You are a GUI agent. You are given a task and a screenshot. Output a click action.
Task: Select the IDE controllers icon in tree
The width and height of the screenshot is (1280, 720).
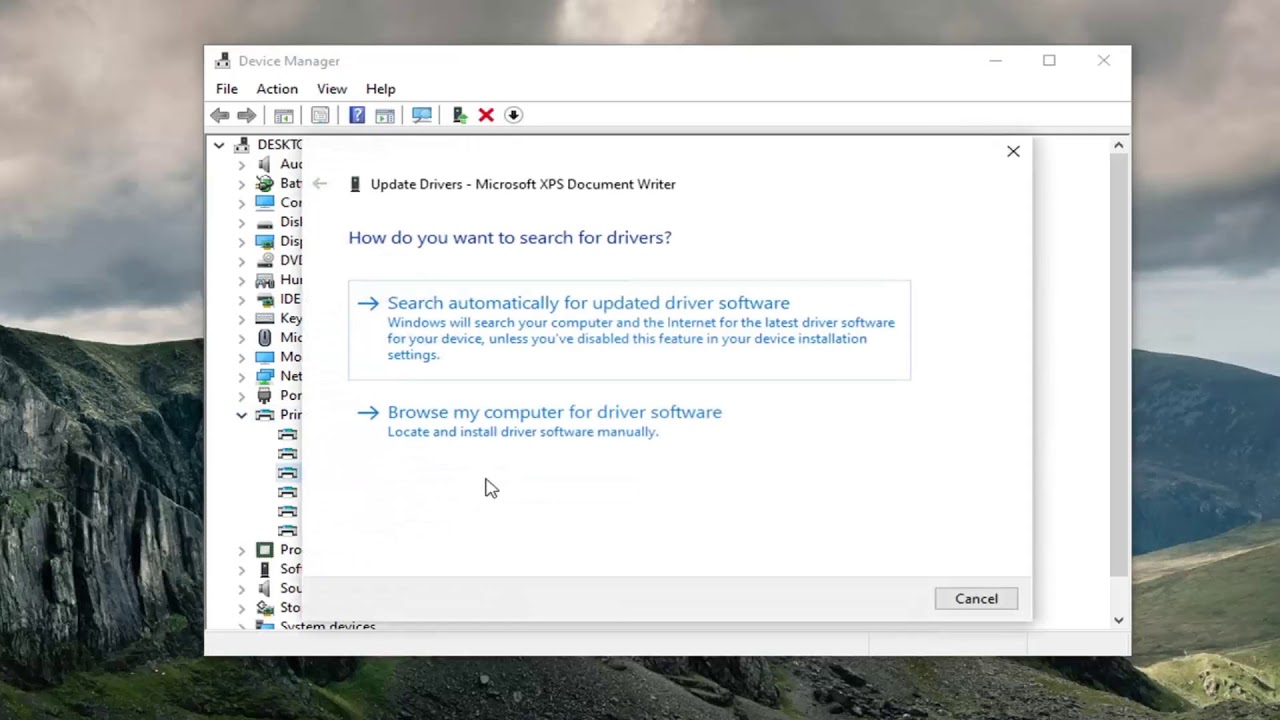click(x=265, y=299)
